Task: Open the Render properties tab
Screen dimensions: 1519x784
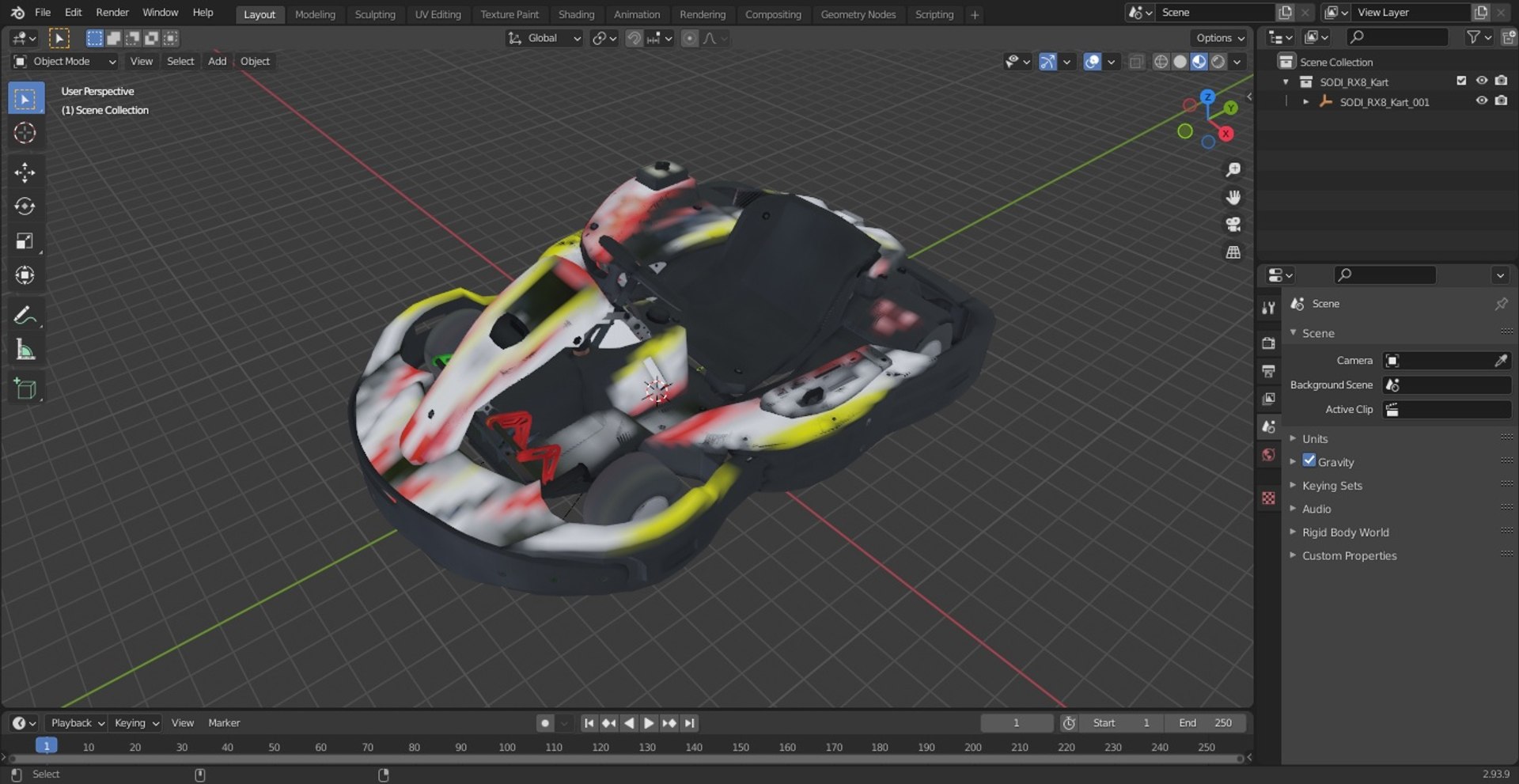Action: tap(1269, 343)
